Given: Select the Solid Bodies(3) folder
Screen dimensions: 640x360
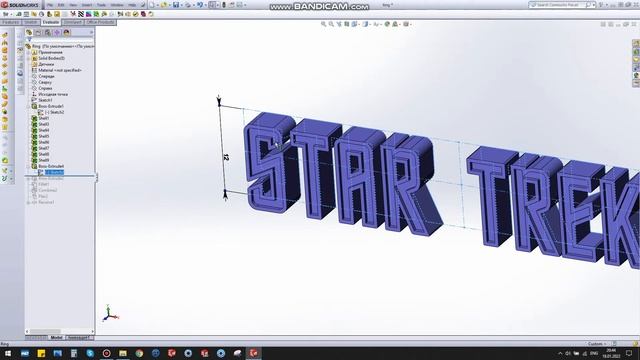Looking at the screenshot, I should [51, 58].
